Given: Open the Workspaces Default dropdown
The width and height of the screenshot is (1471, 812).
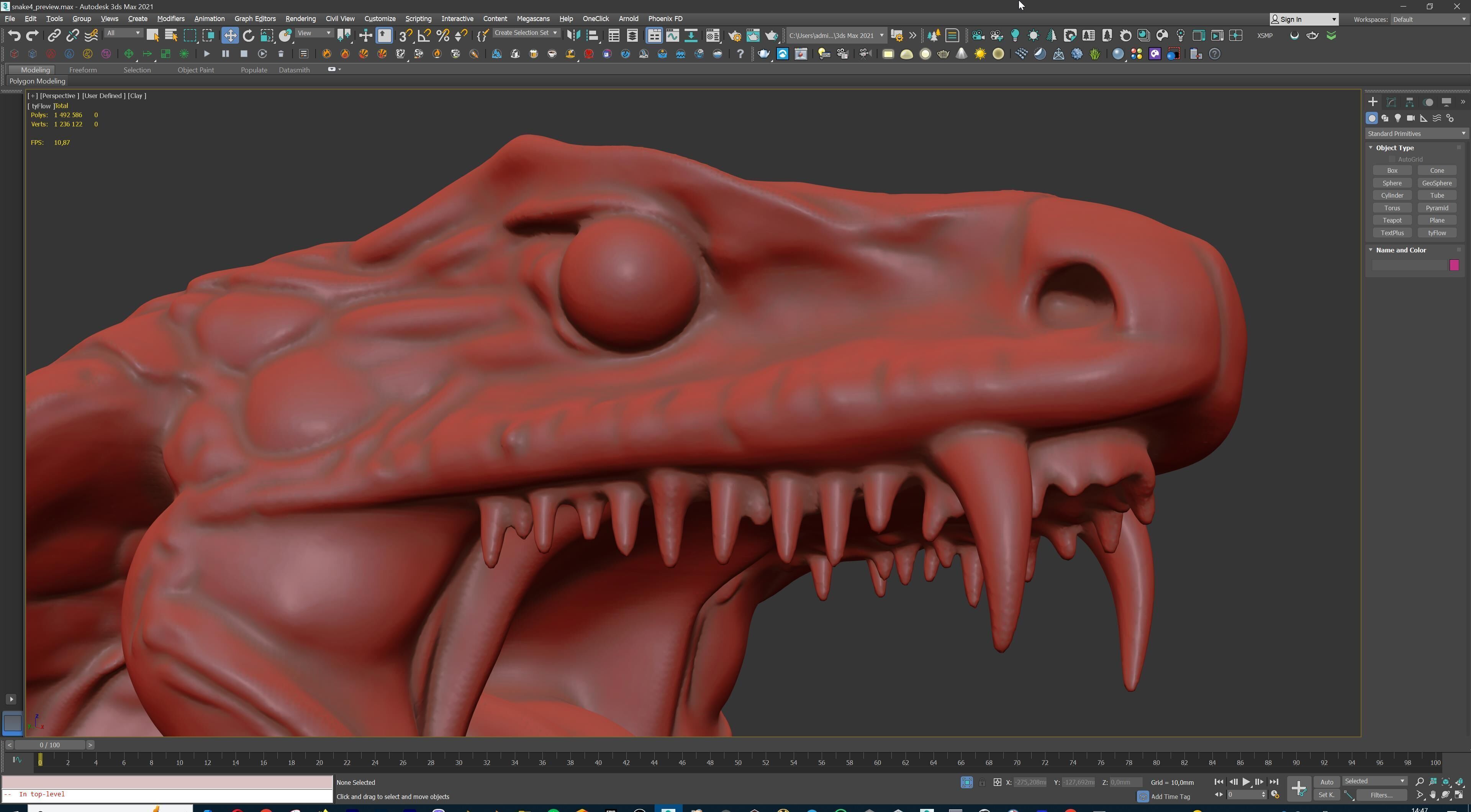Looking at the screenshot, I should [1429, 20].
